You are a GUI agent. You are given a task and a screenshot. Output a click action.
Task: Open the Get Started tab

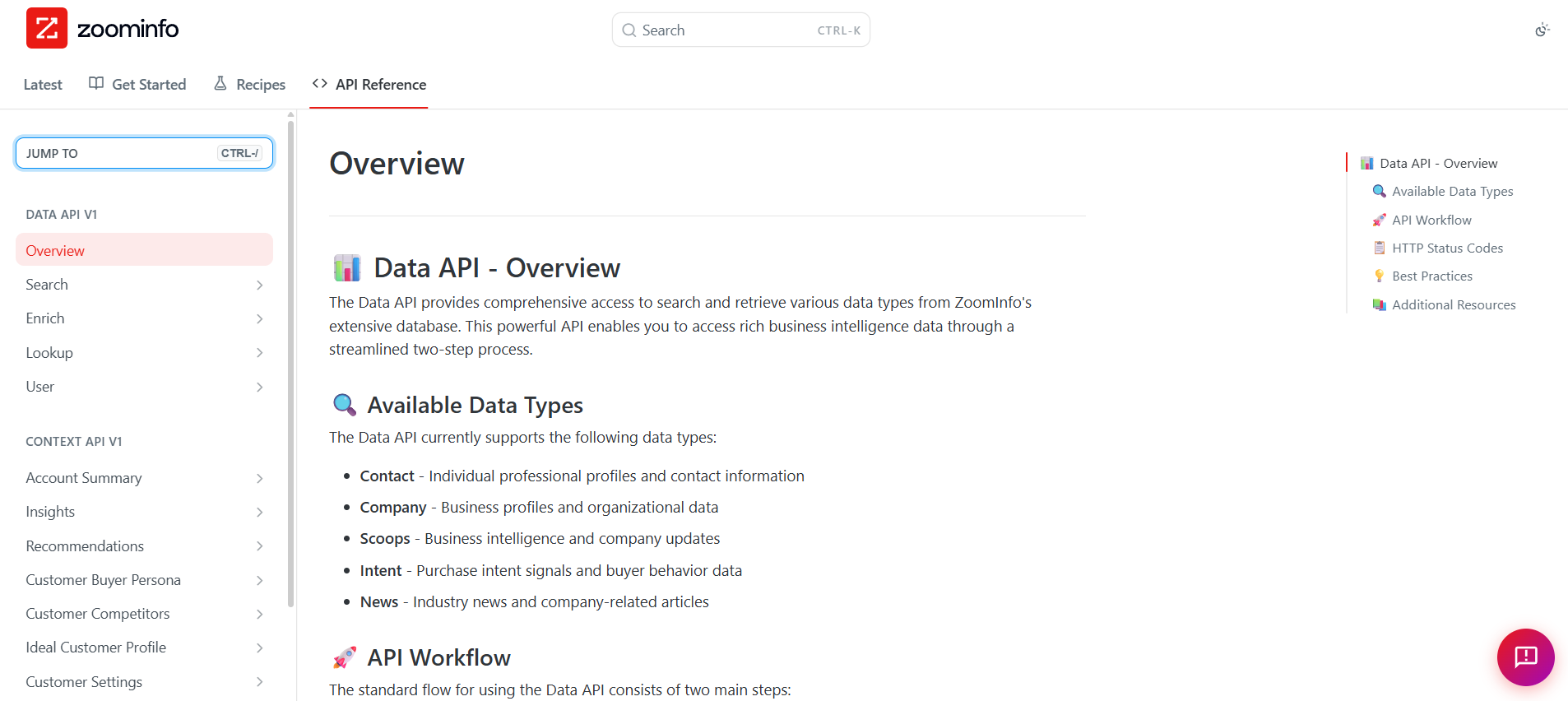(137, 84)
